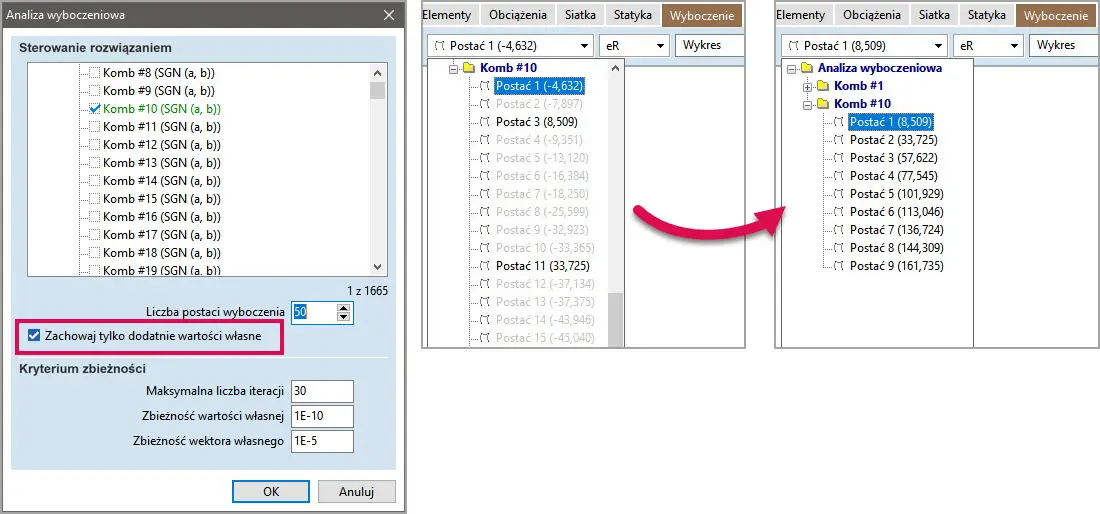Click the Anuluj button
Image resolution: width=1100 pixels, height=514 pixels.
click(356, 492)
